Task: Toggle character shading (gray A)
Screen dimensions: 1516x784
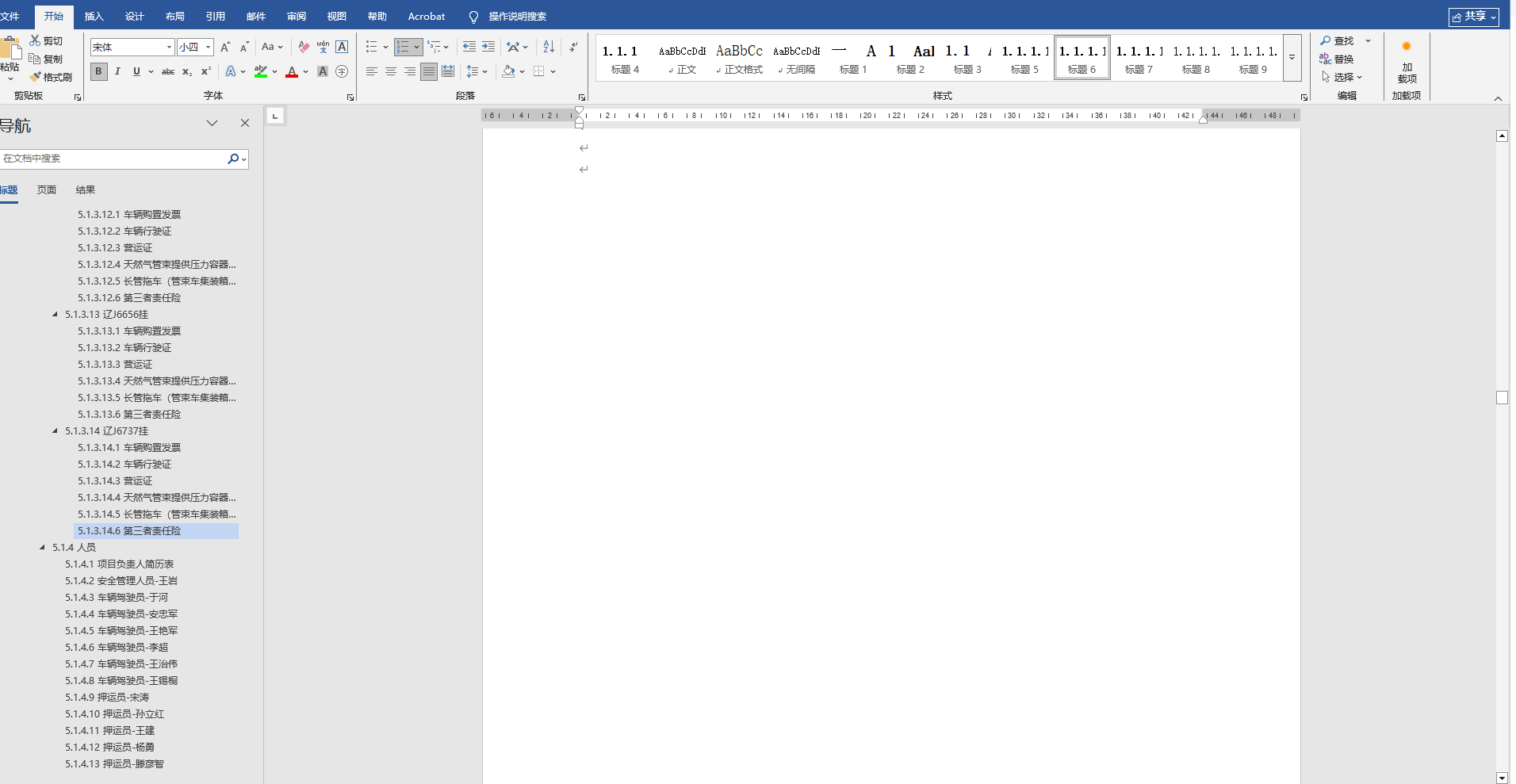Action: tap(323, 71)
